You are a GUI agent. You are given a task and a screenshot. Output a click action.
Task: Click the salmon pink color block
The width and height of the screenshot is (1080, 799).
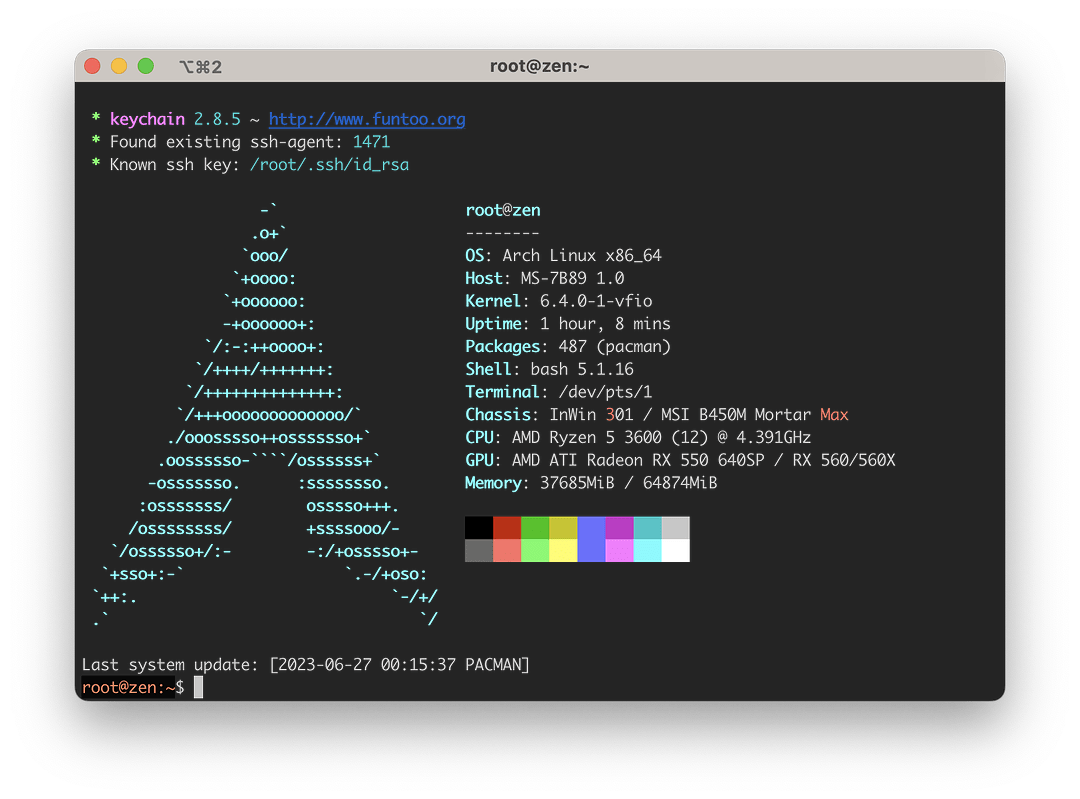[507, 550]
